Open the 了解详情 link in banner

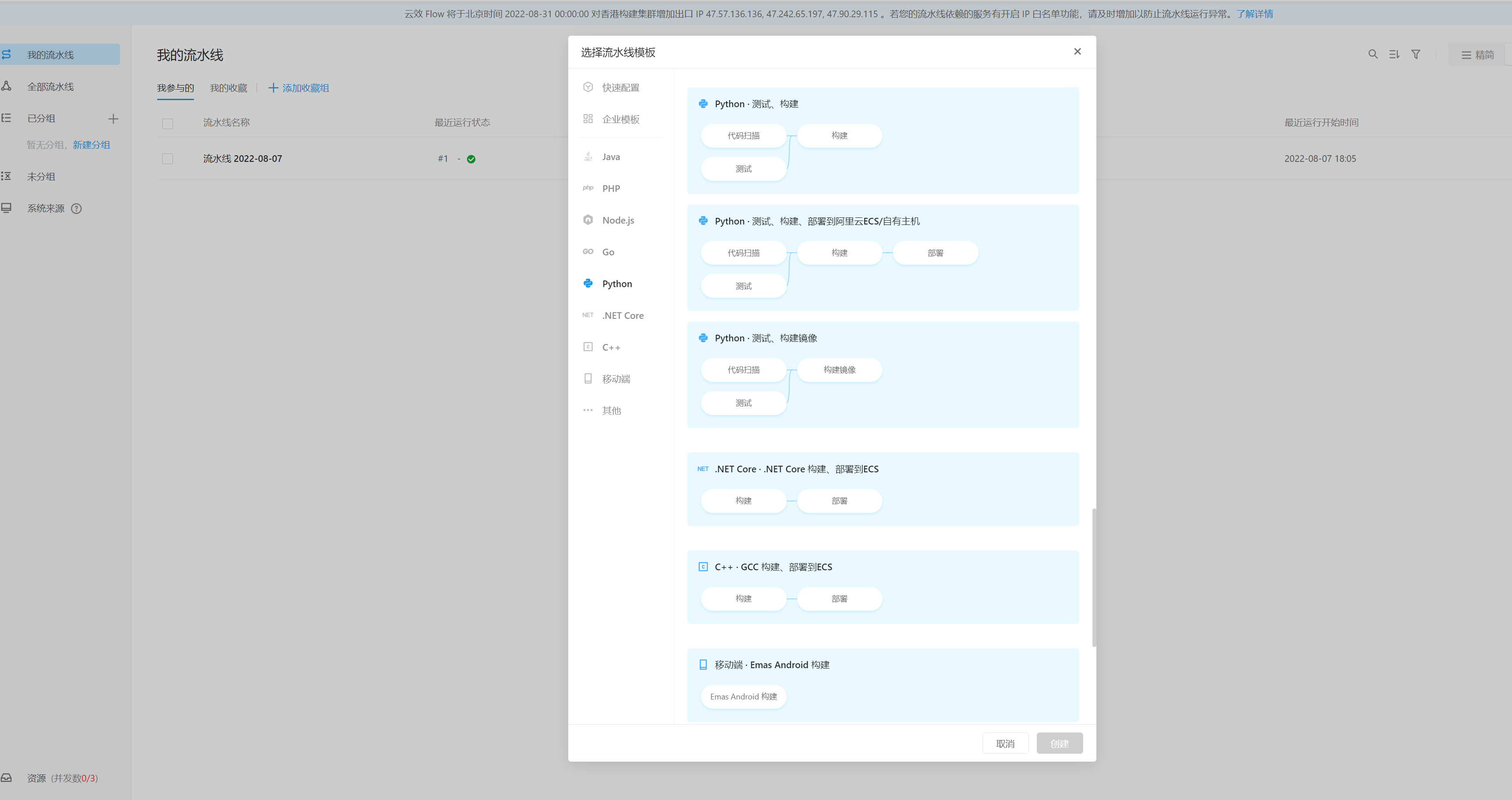pos(1254,14)
